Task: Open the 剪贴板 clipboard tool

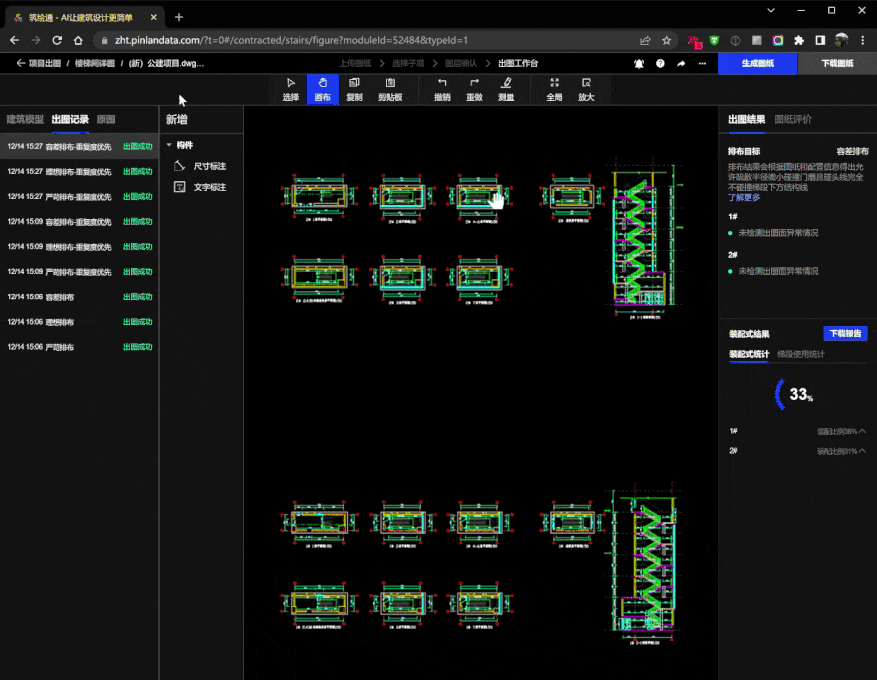Action: [390, 89]
